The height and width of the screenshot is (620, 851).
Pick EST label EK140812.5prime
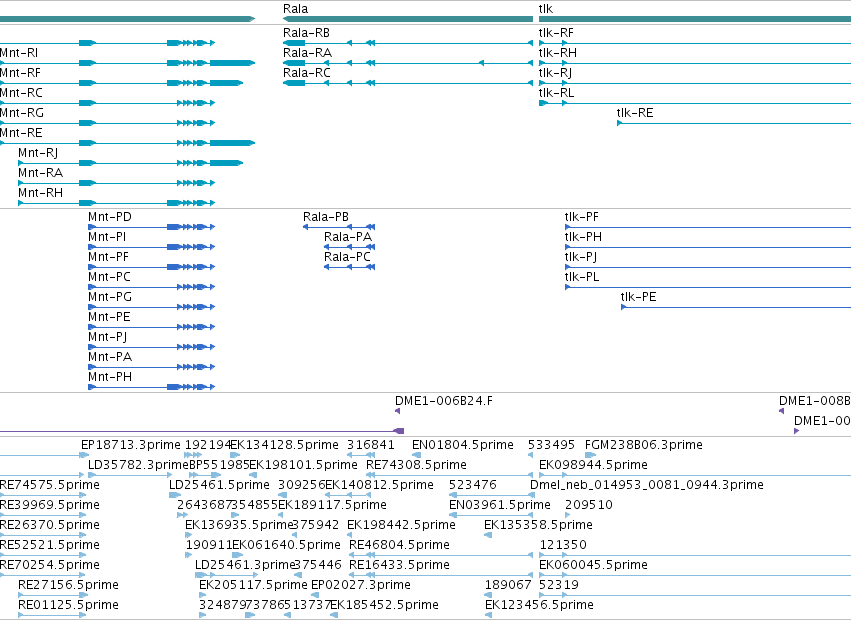click(x=379, y=485)
